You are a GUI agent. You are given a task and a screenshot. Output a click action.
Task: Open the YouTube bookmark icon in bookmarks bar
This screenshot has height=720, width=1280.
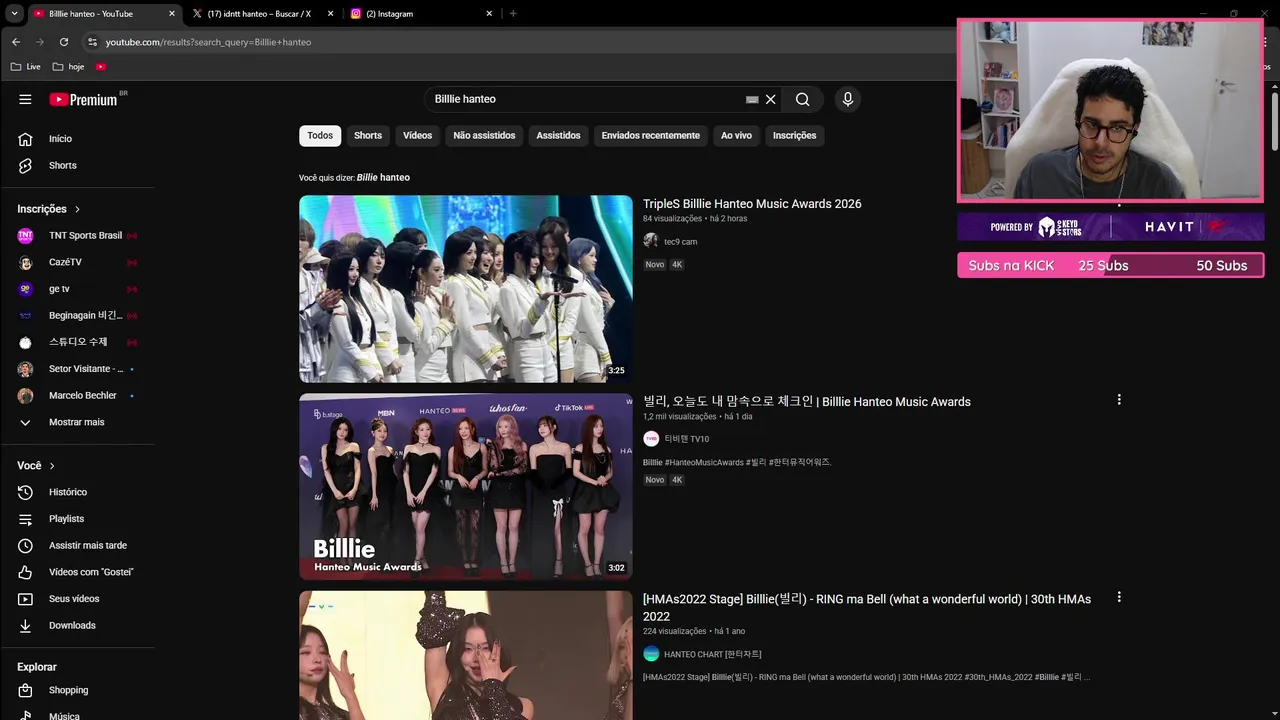(101, 67)
